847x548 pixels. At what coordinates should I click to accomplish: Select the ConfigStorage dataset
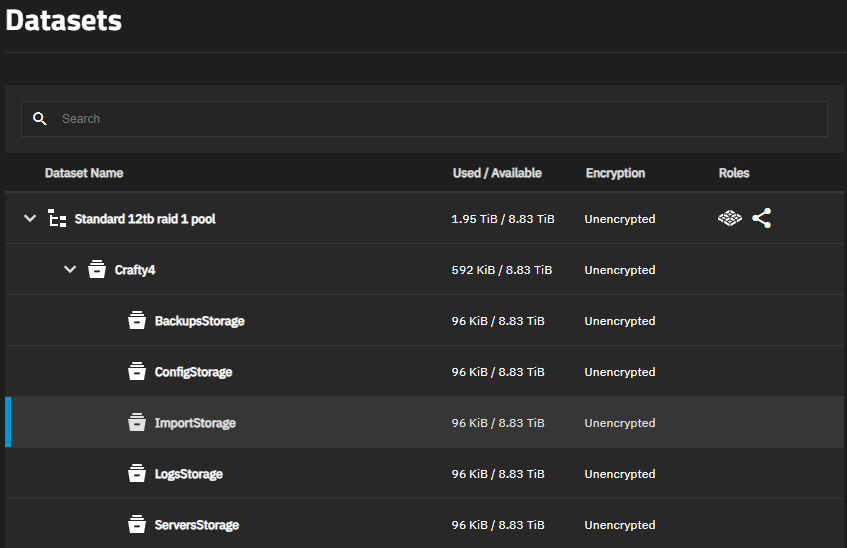click(x=193, y=372)
